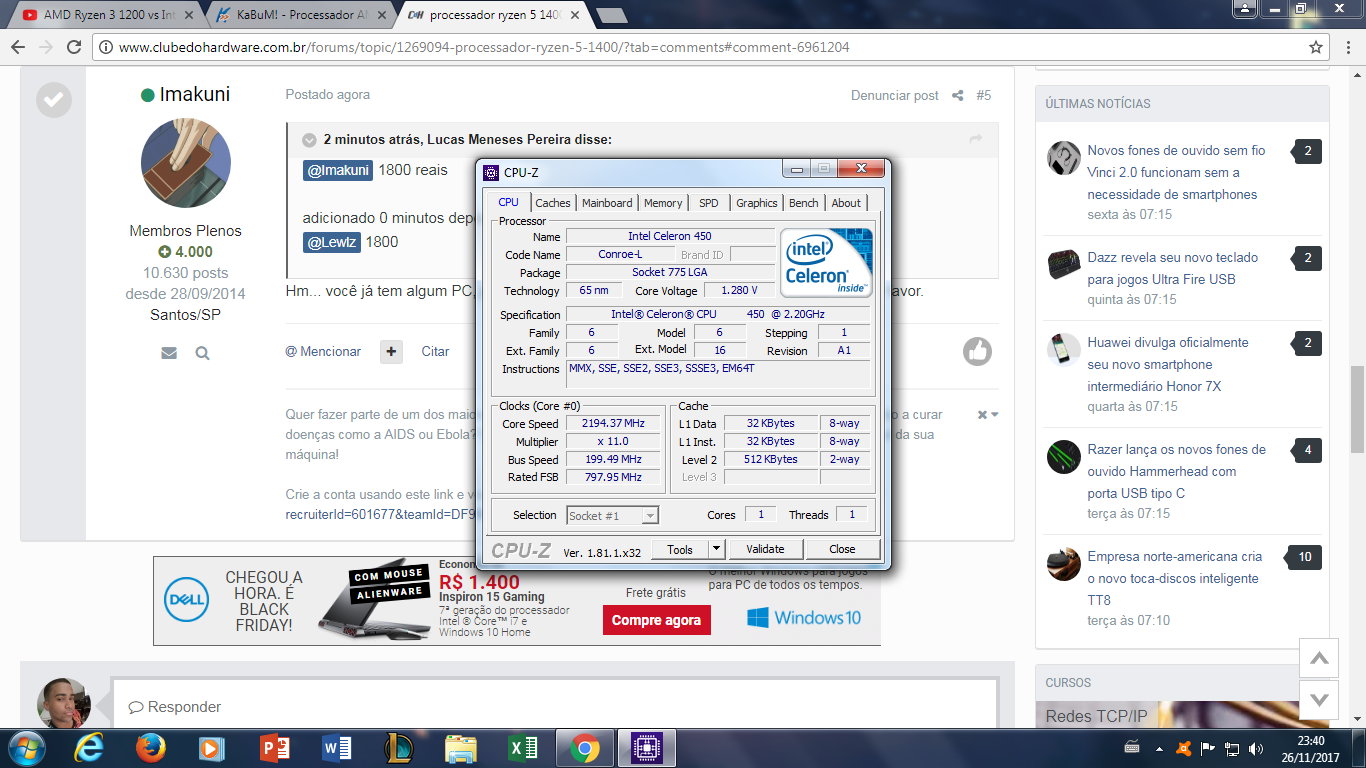This screenshot has width=1366, height=768.
Task: Open Dazz Ultra Fire USB keyboard news
Action: 1173,268
